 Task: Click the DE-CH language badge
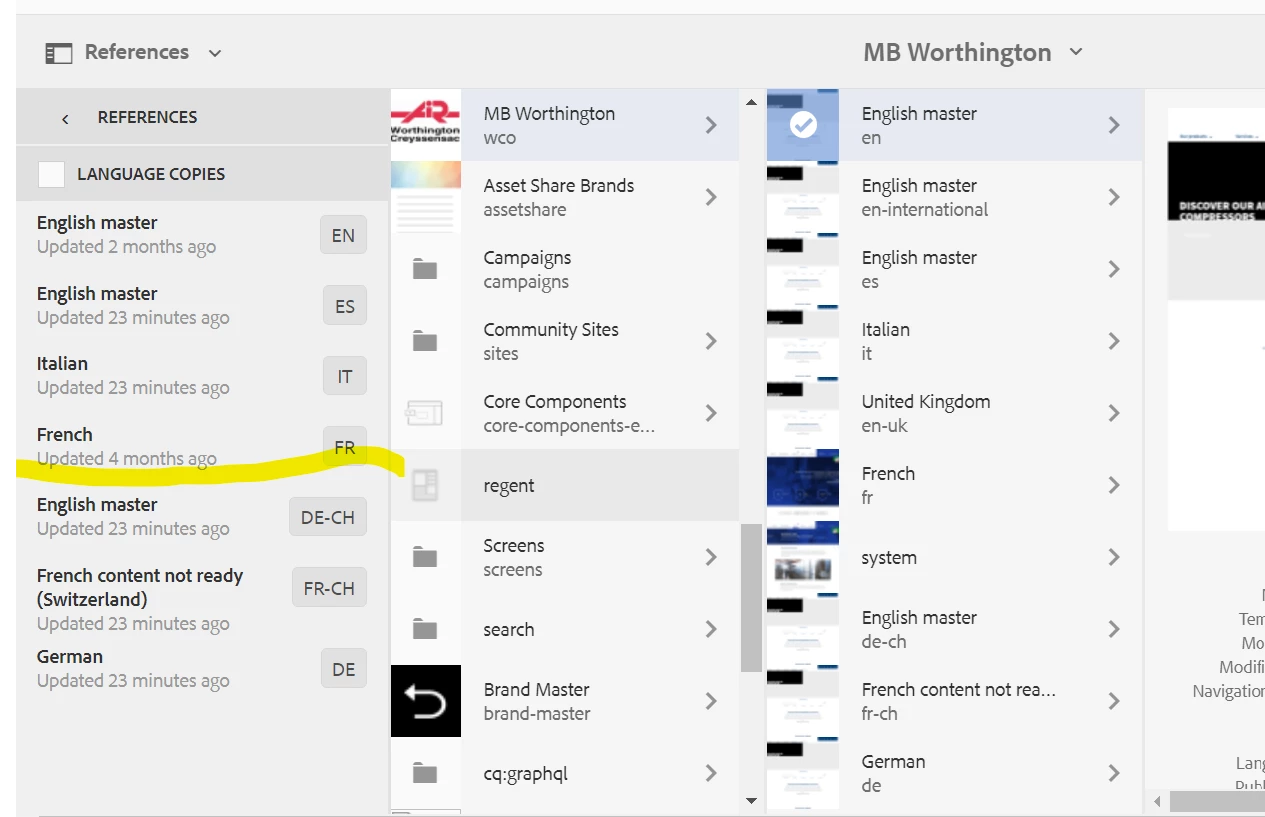point(328,518)
